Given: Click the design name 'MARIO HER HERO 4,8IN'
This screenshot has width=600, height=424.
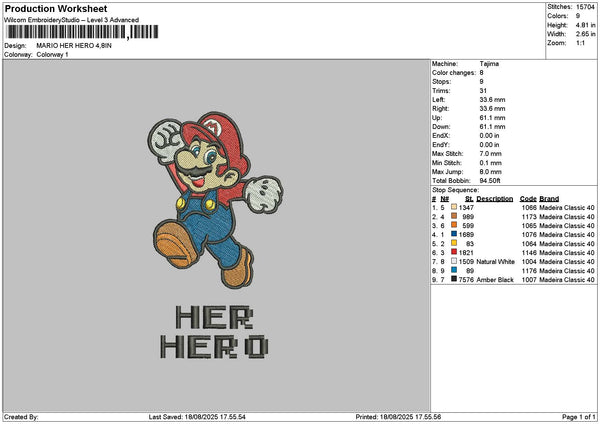Looking at the screenshot, I should pos(74,46).
